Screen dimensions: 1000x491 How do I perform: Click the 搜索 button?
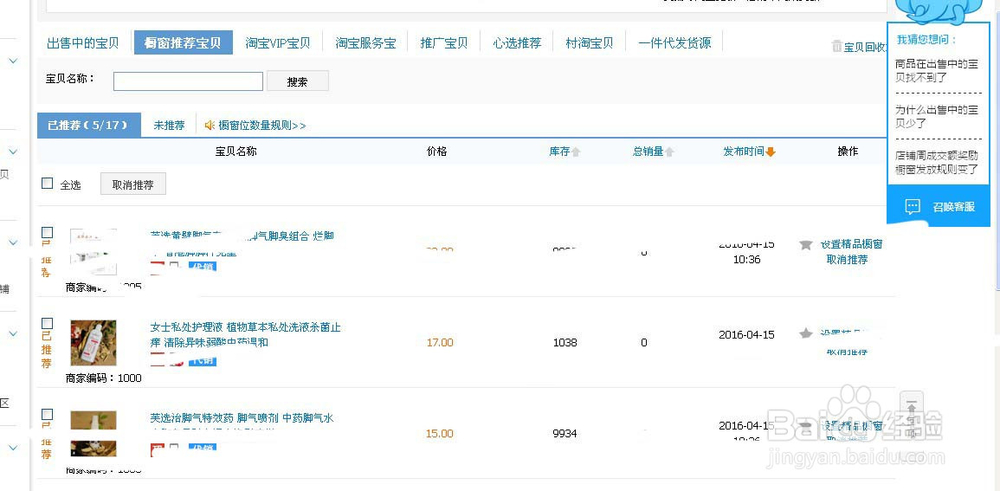coord(297,82)
